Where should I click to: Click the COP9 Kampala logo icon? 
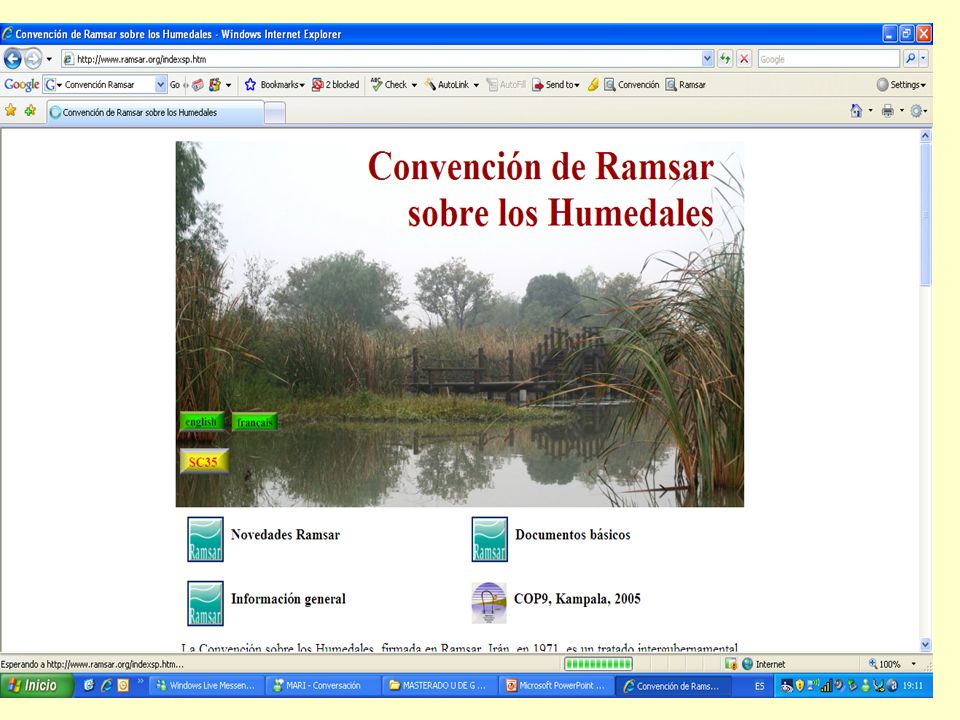489,603
